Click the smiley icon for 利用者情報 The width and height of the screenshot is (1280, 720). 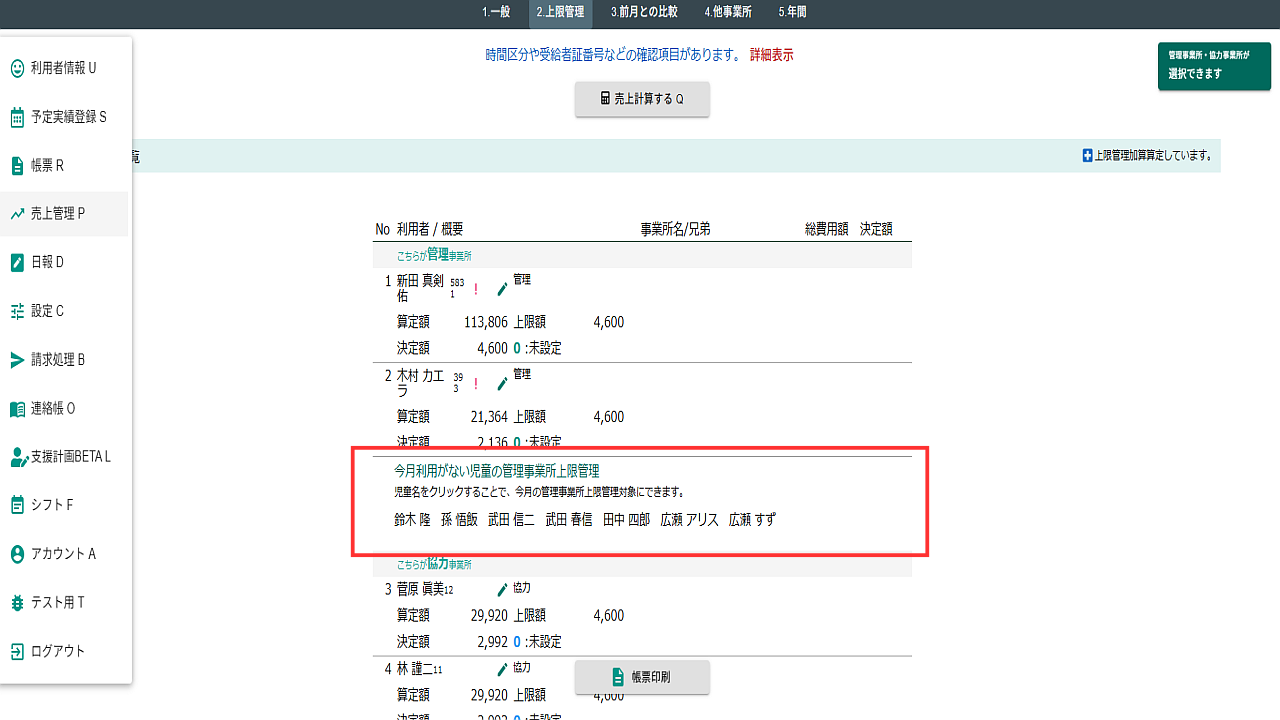click(17, 68)
